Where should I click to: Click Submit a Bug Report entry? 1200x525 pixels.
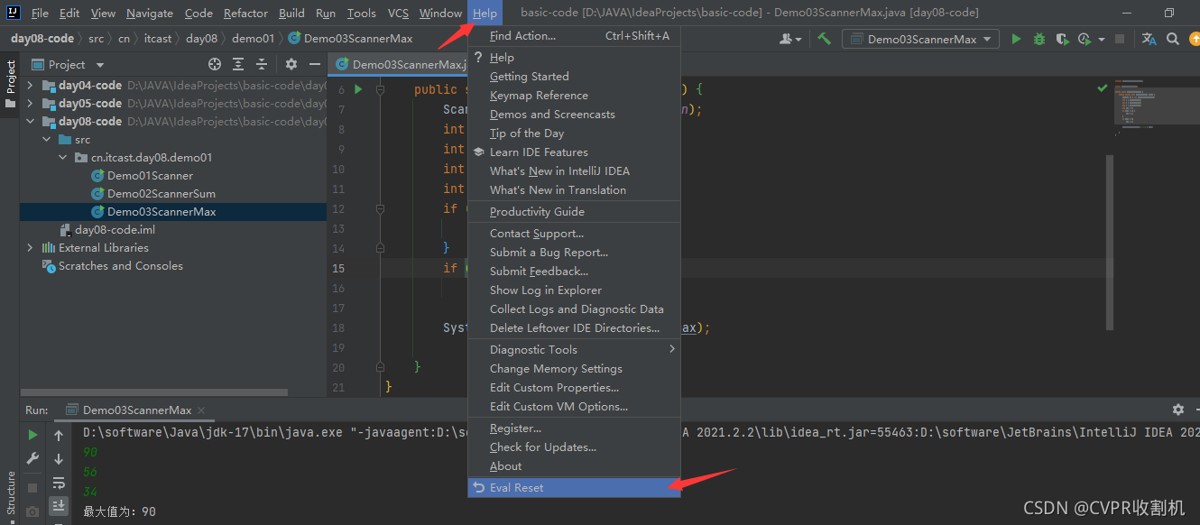(574, 253)
